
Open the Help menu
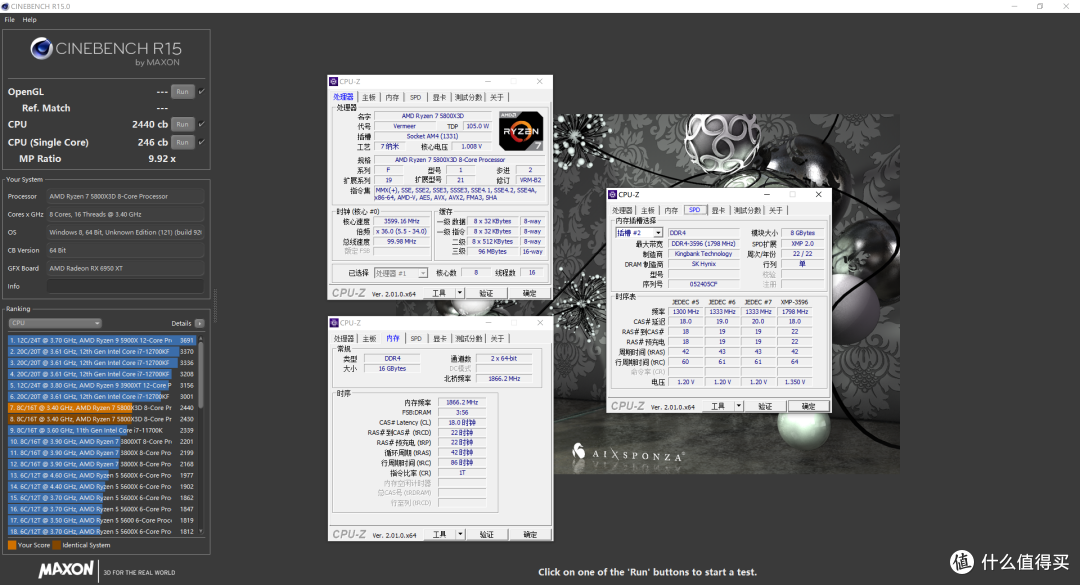coord(30,20)
